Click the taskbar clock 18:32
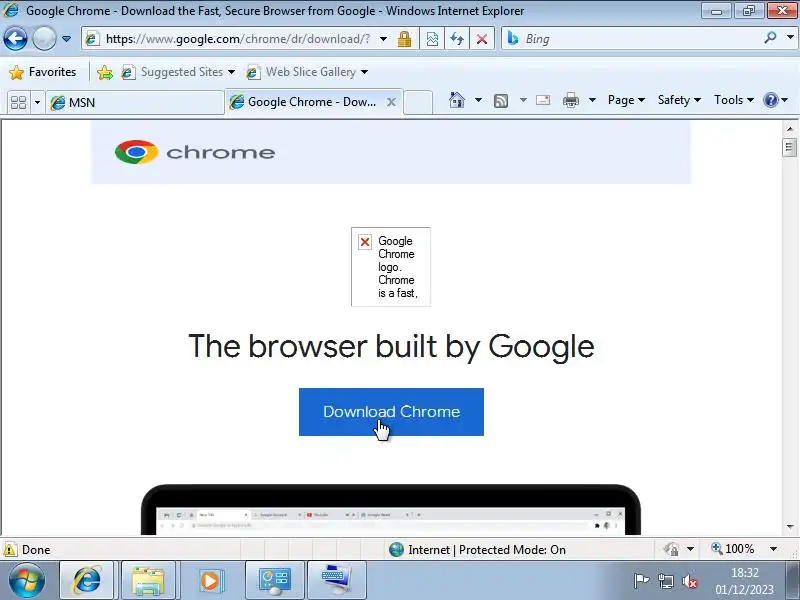The image size is (800, 600). 744,573
